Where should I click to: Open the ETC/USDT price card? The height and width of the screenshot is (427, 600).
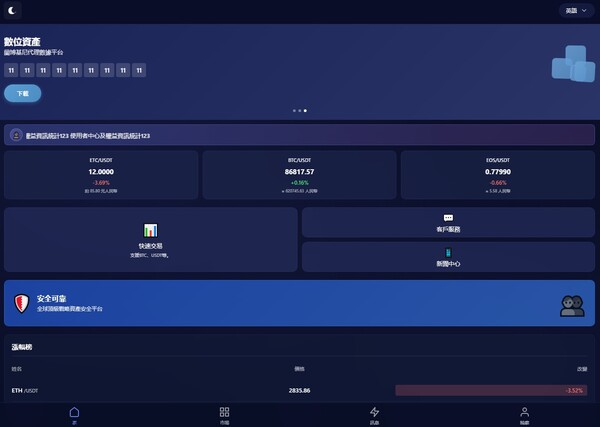[100, 175]
